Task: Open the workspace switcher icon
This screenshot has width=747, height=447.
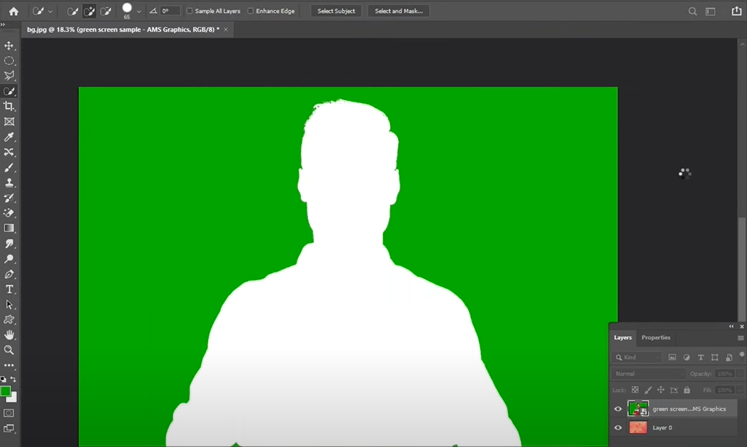Action: pos(710,11)
